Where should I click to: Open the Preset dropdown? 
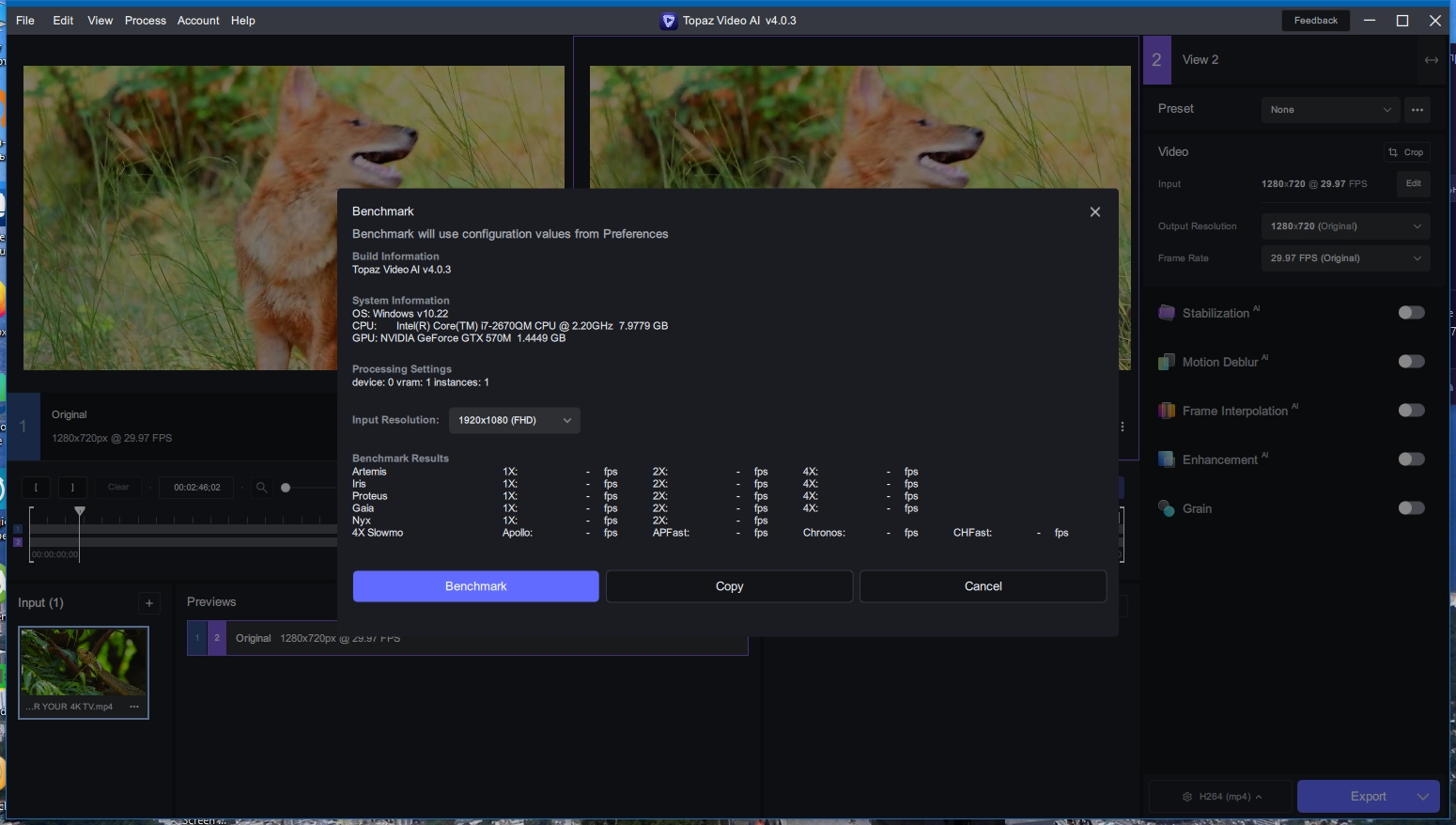click(1330, 110)
